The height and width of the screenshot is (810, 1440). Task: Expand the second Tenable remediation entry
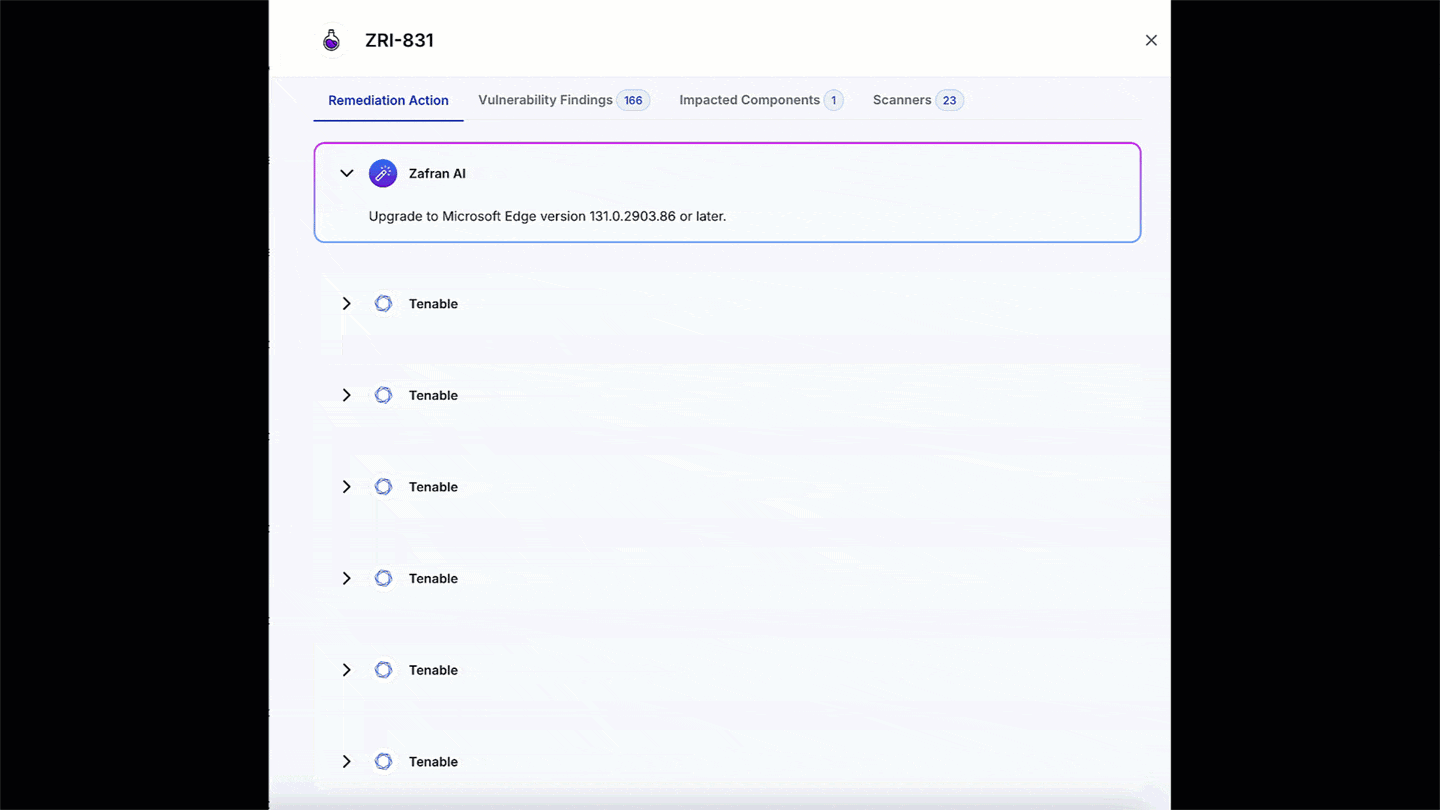[x=347, y=395]
